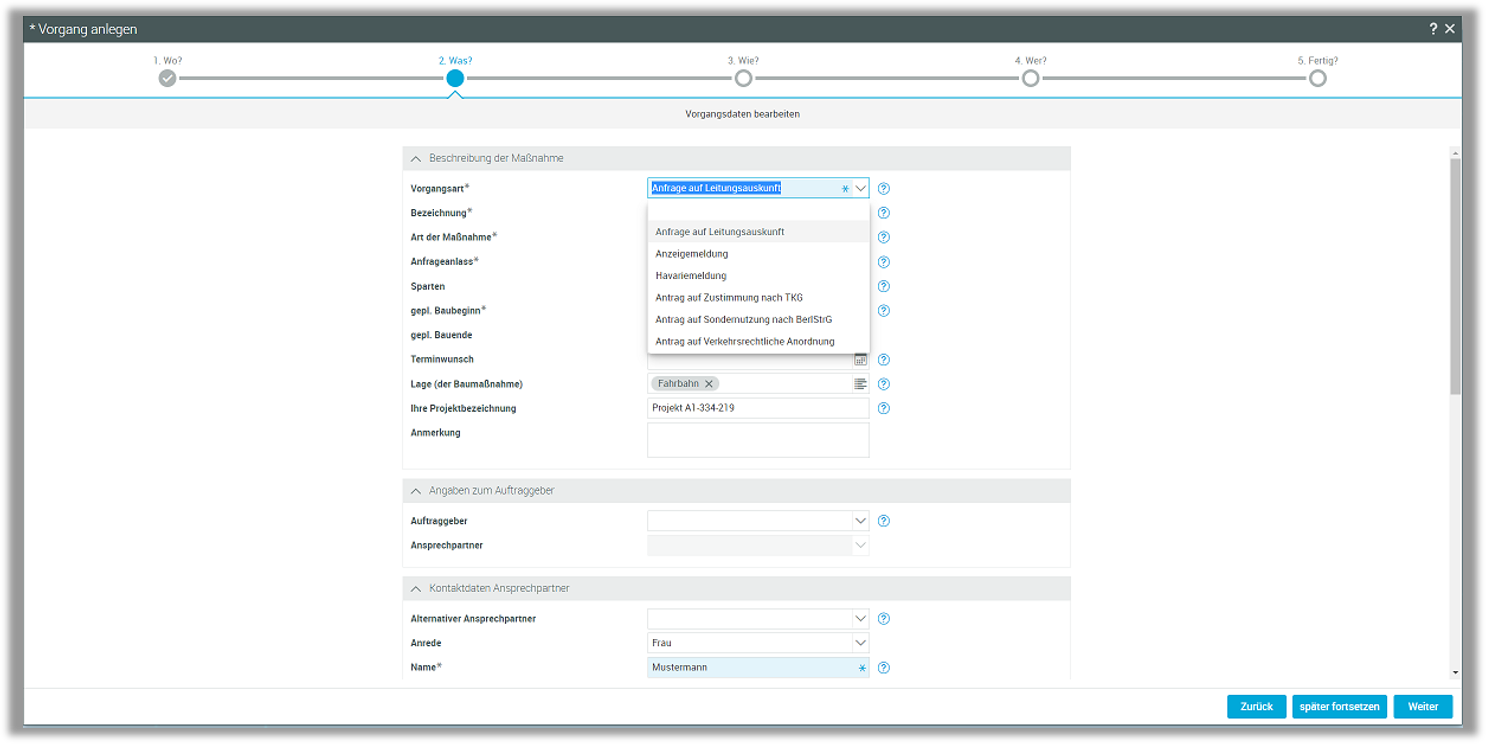Open help question mark in title bar
This screenshot has width=1486, height=744.
click(1433, 29)
